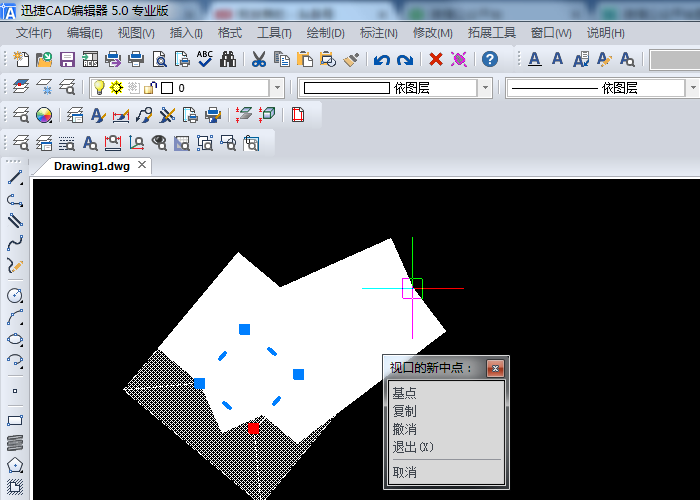
Task: Toggle layer lock padlock icon
Action: click(x=150, y=88)
